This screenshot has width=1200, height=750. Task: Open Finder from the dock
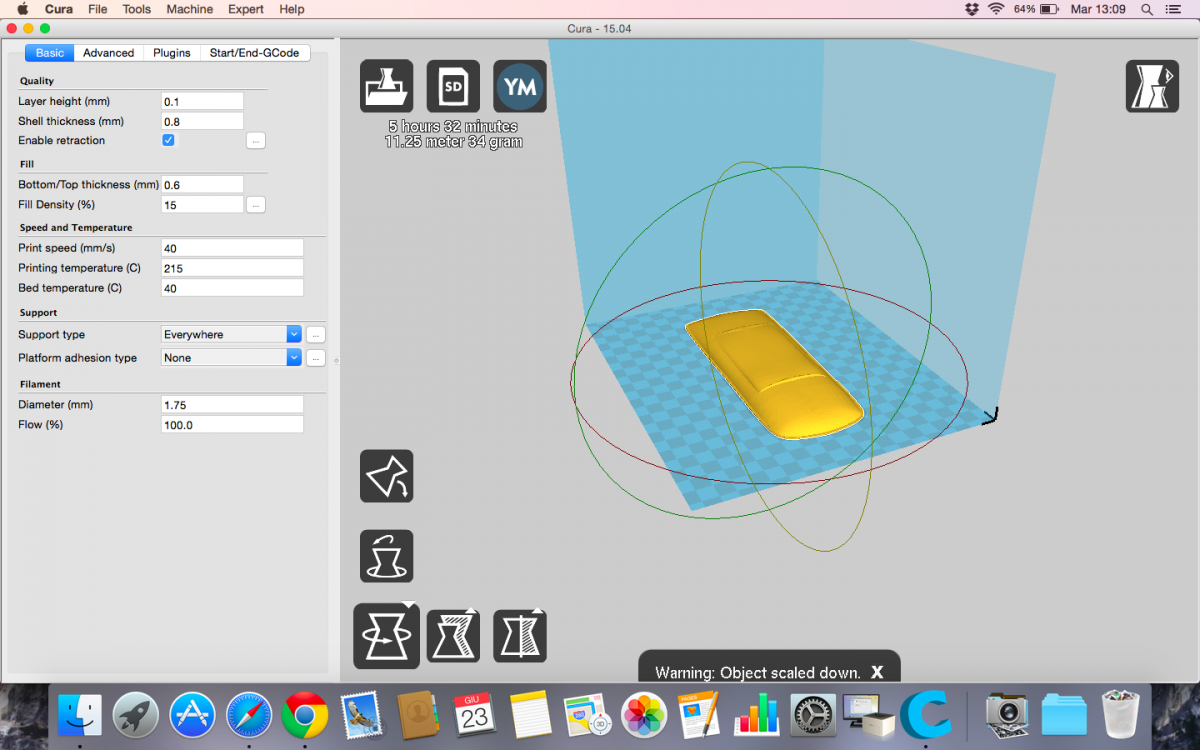coord(80,716)
